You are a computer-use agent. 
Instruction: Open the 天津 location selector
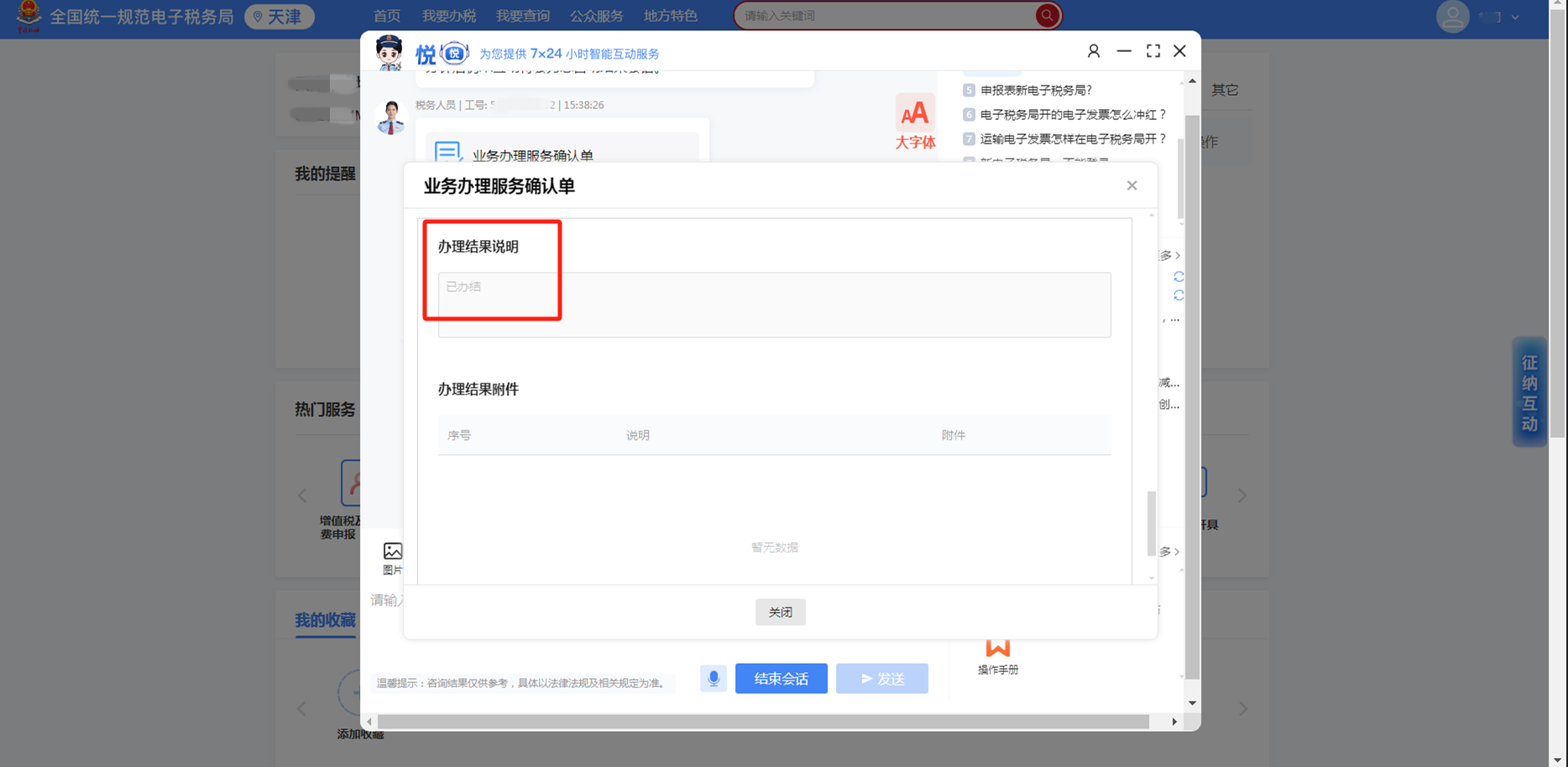click(279, 17)
